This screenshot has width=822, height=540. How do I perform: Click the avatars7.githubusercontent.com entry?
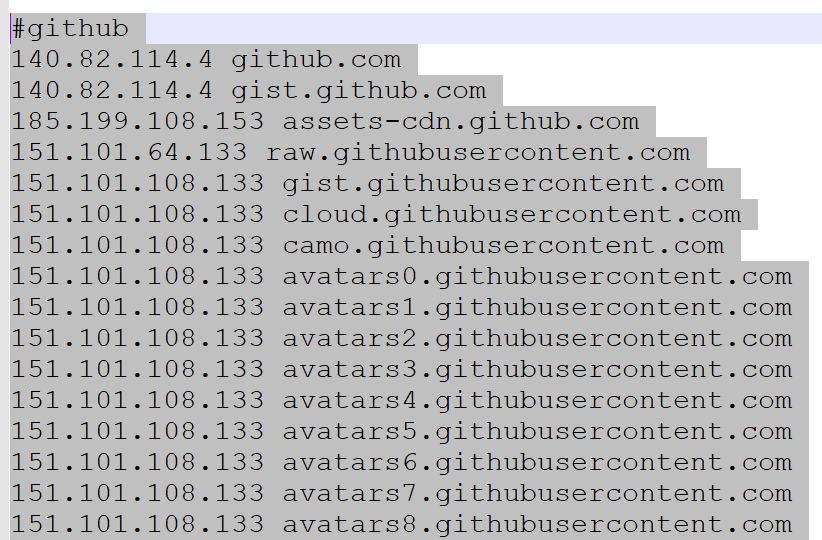coord(537,493)
